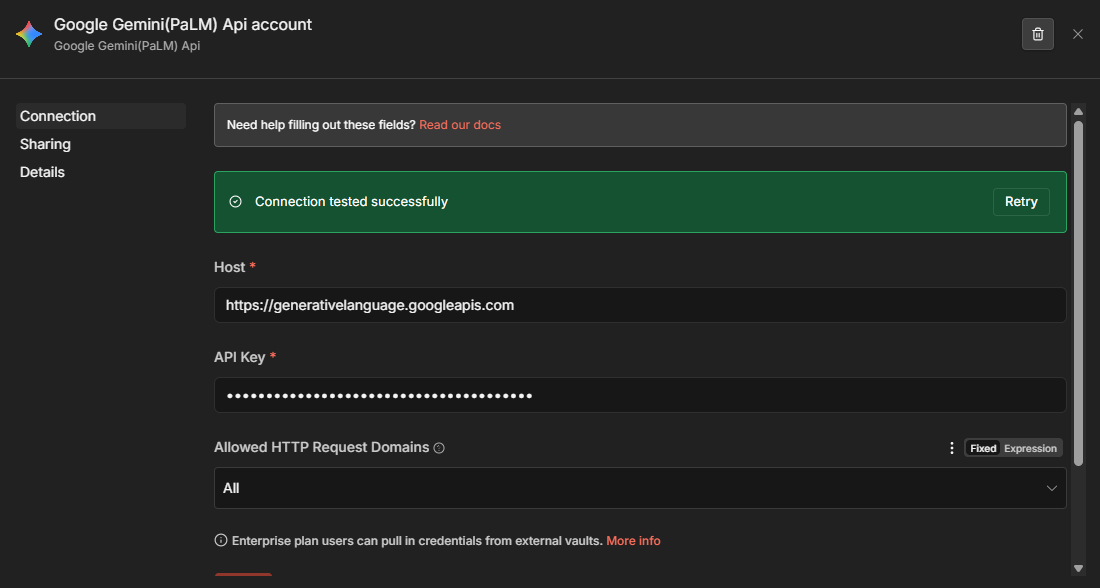Screen dimensions: 1100x588
Task: Delete credential with trash icon
Action: (x=1038, y=34)
